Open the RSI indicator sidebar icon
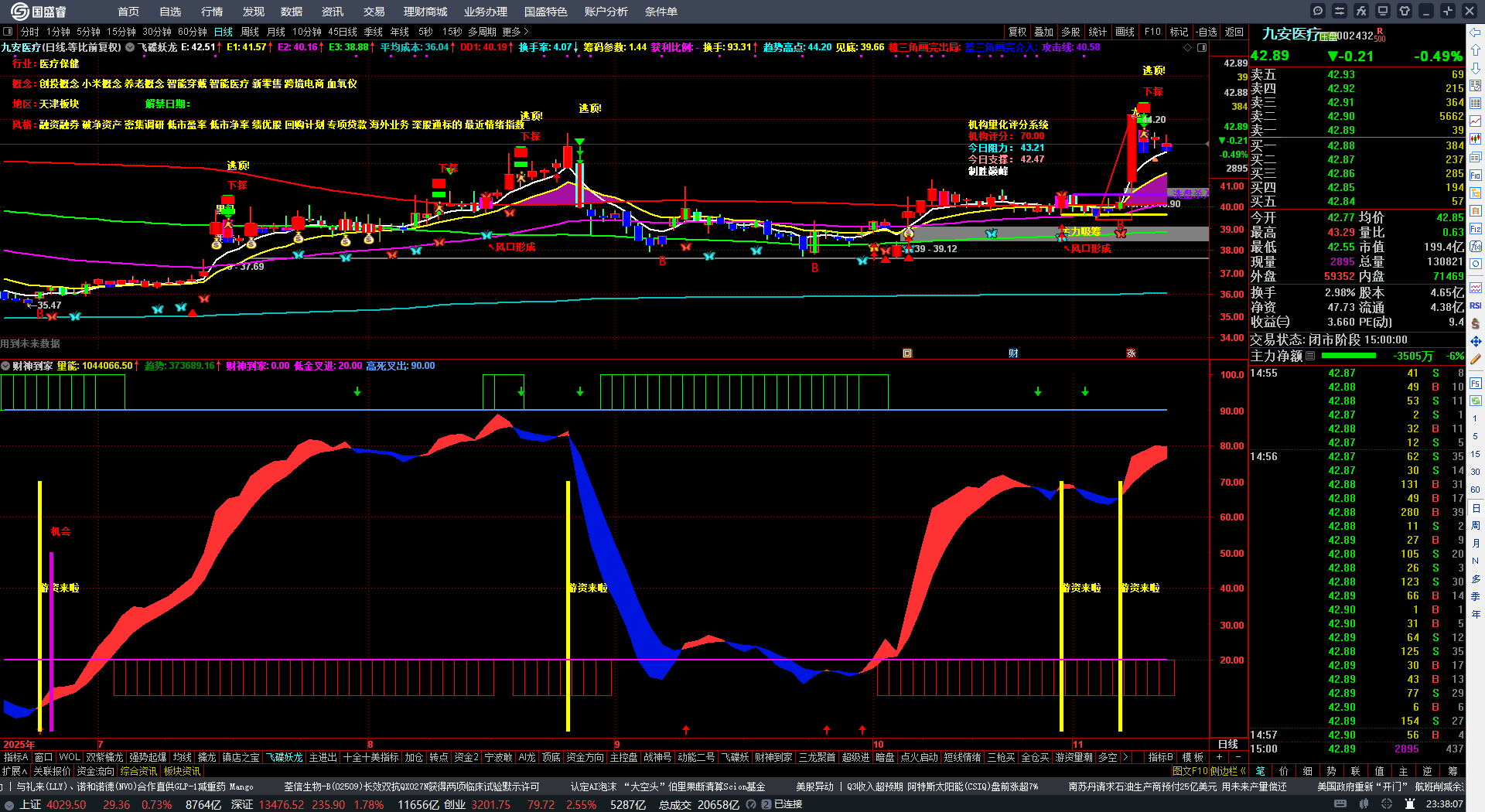Image resolution: width=1485 pixels, height=812 pixels. pyautogui.click(x=1476, y=305)
